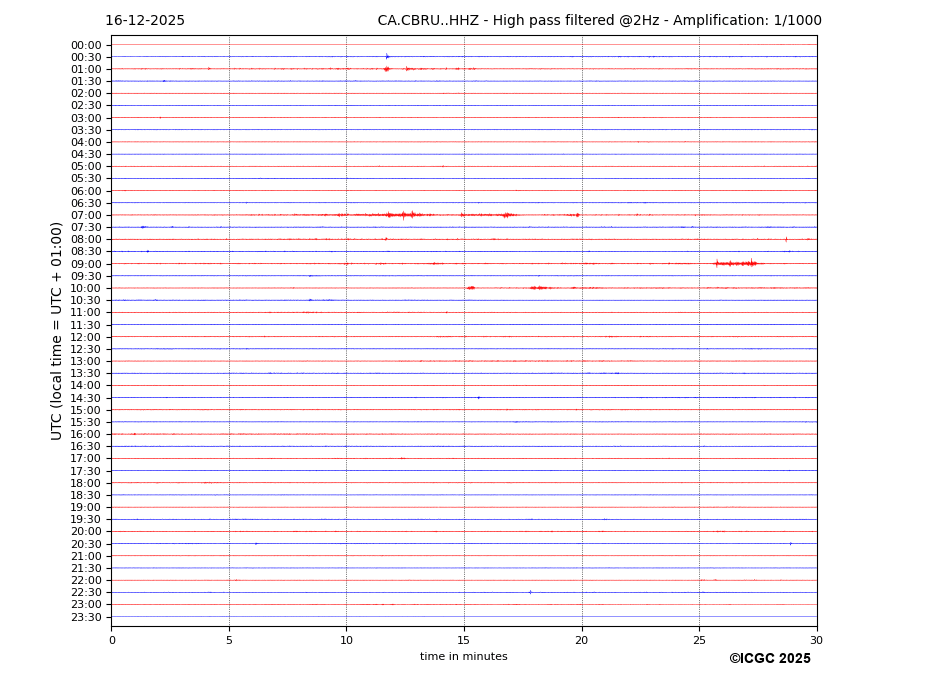Click the 25 tick on the minutes axis
927x696 pixels.
tap(699, 641)
